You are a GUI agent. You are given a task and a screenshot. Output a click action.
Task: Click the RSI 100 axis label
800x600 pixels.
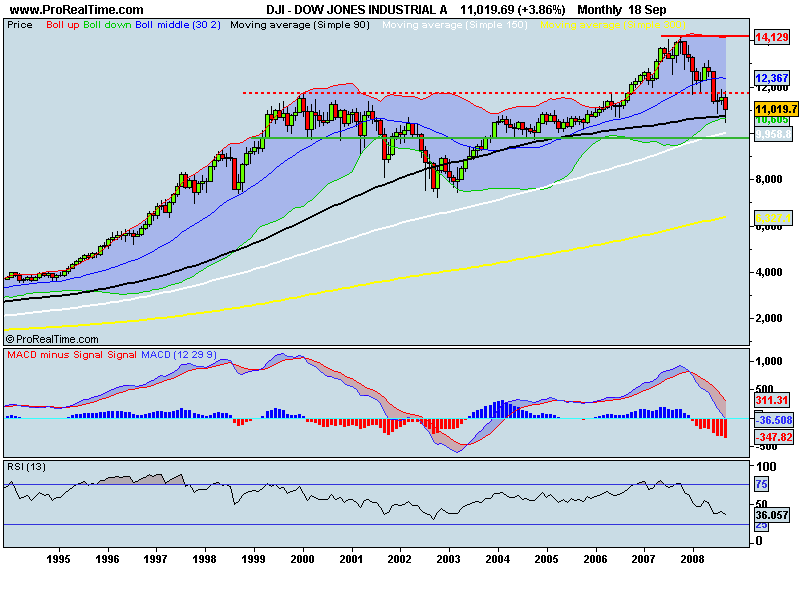pos(766,467)
